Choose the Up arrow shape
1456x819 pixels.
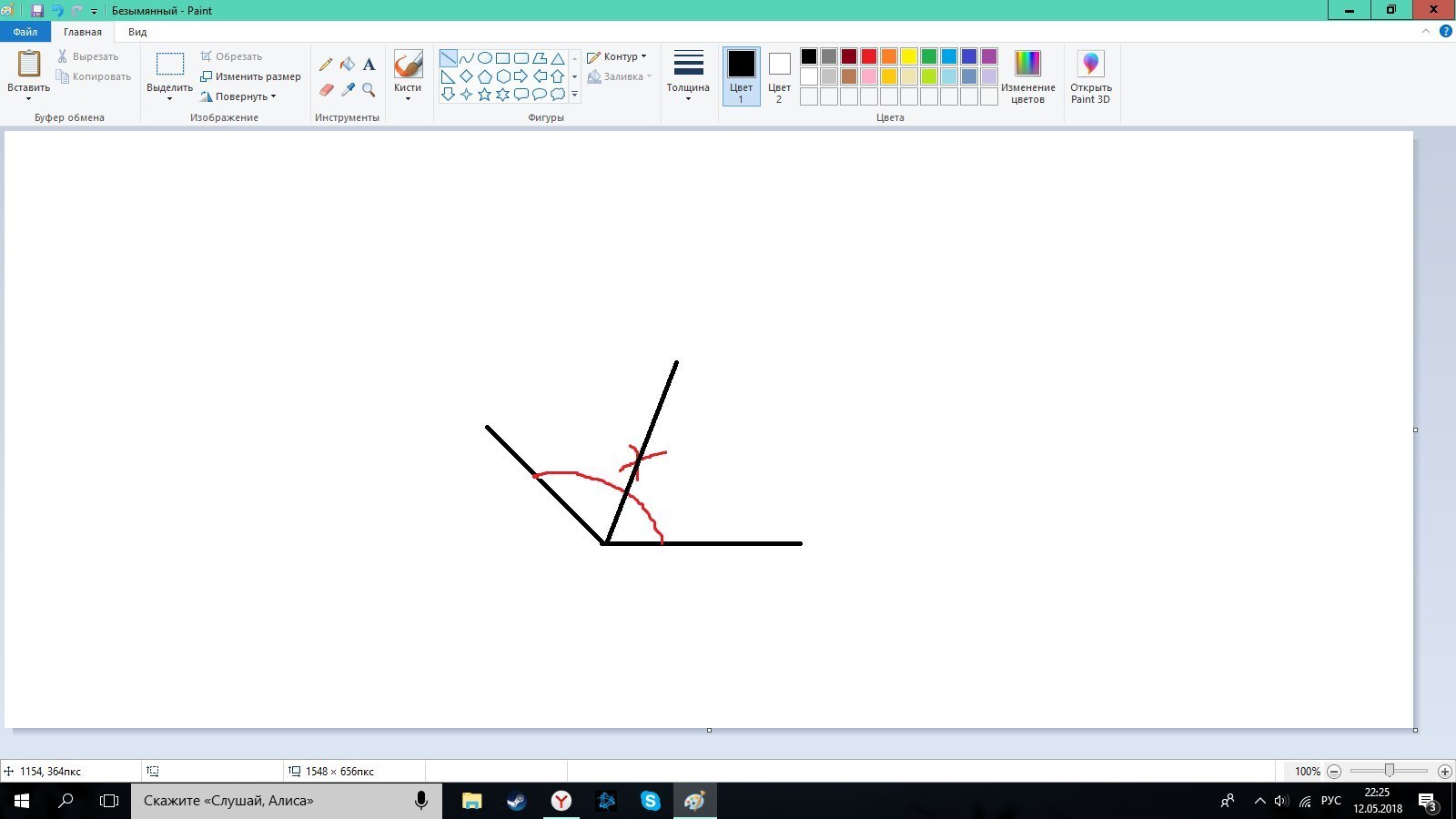coord(558,76)
